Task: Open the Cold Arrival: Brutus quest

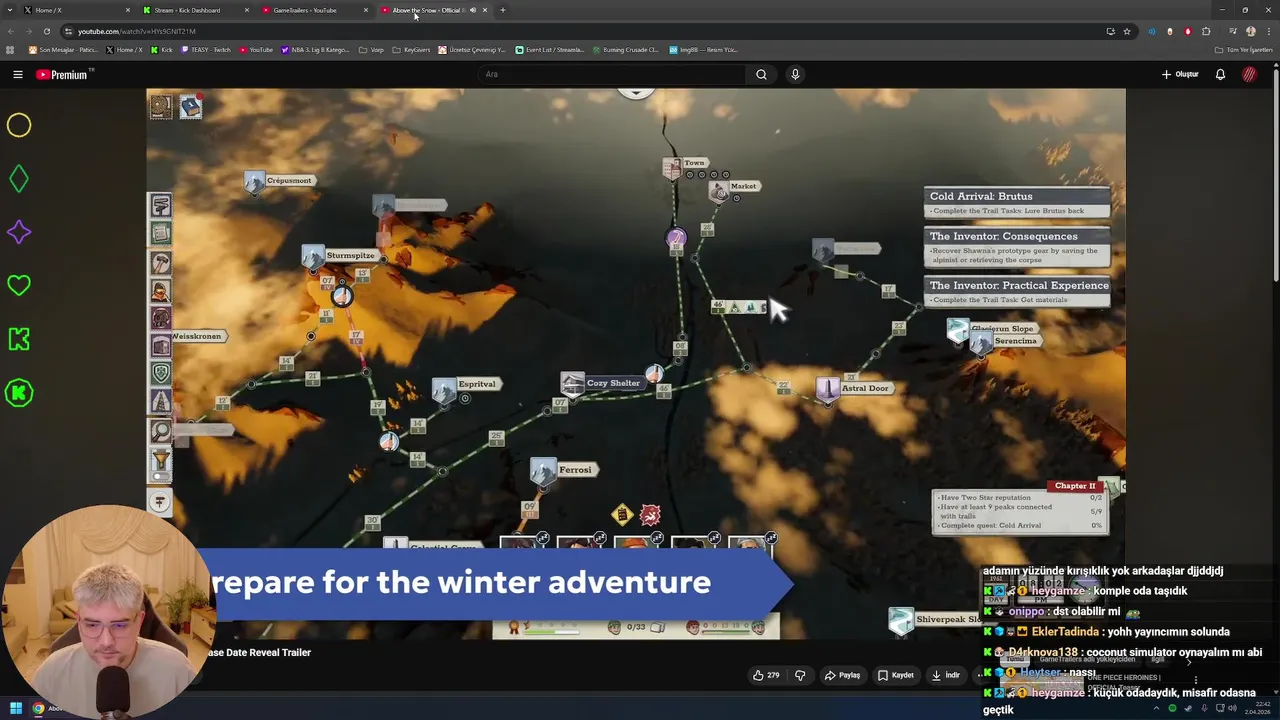Action: tap(1017, 203)
